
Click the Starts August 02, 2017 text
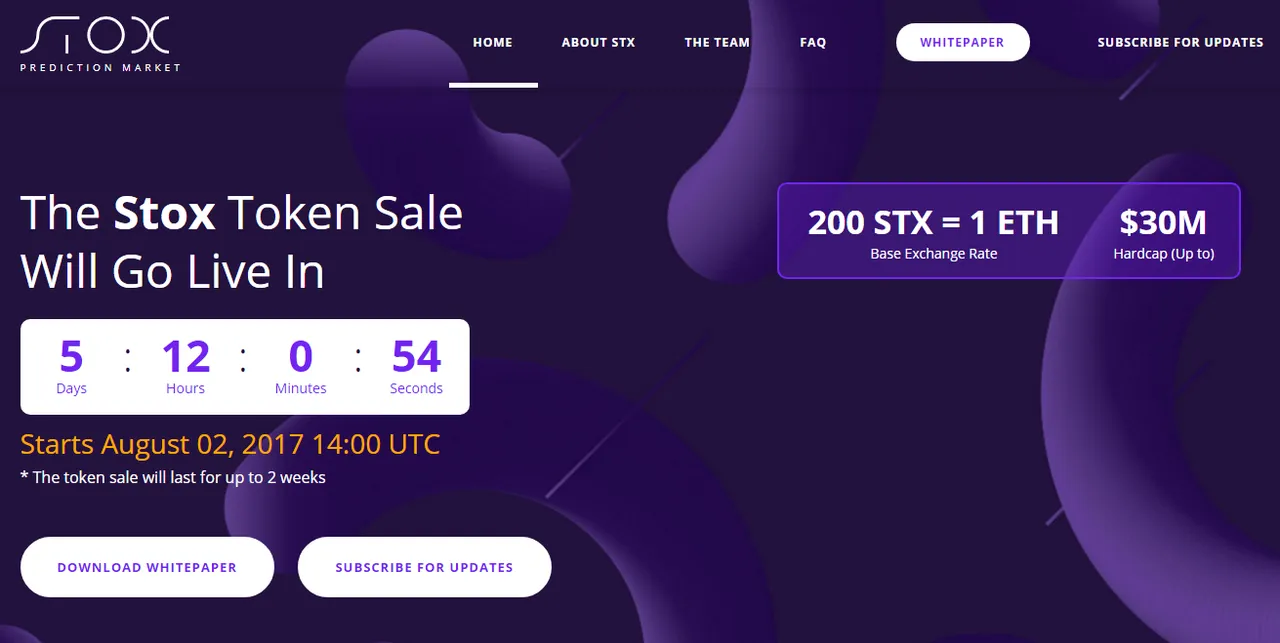coord(230,444)
